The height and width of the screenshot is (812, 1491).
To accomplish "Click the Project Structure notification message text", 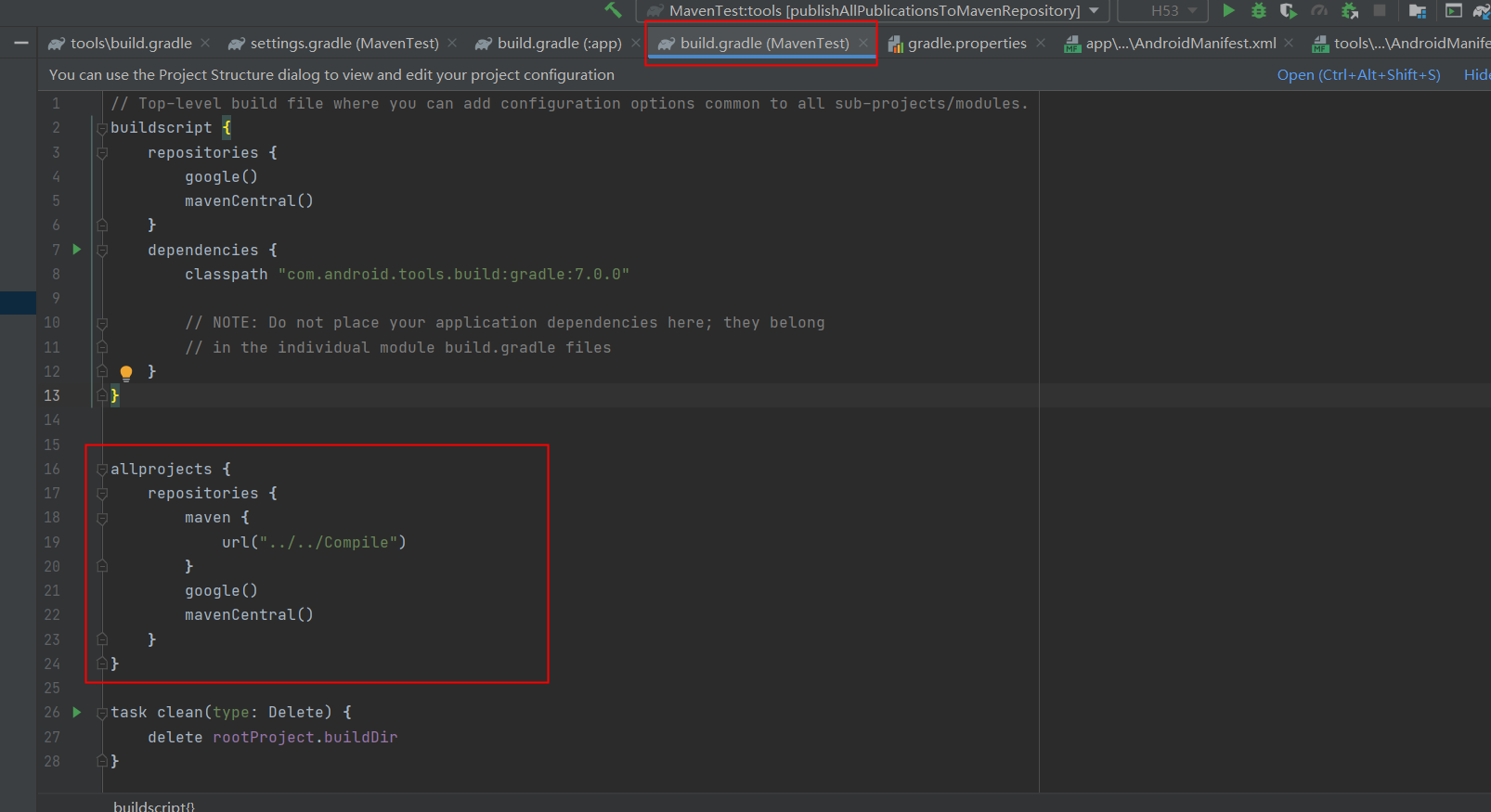I will click(331, 74).
